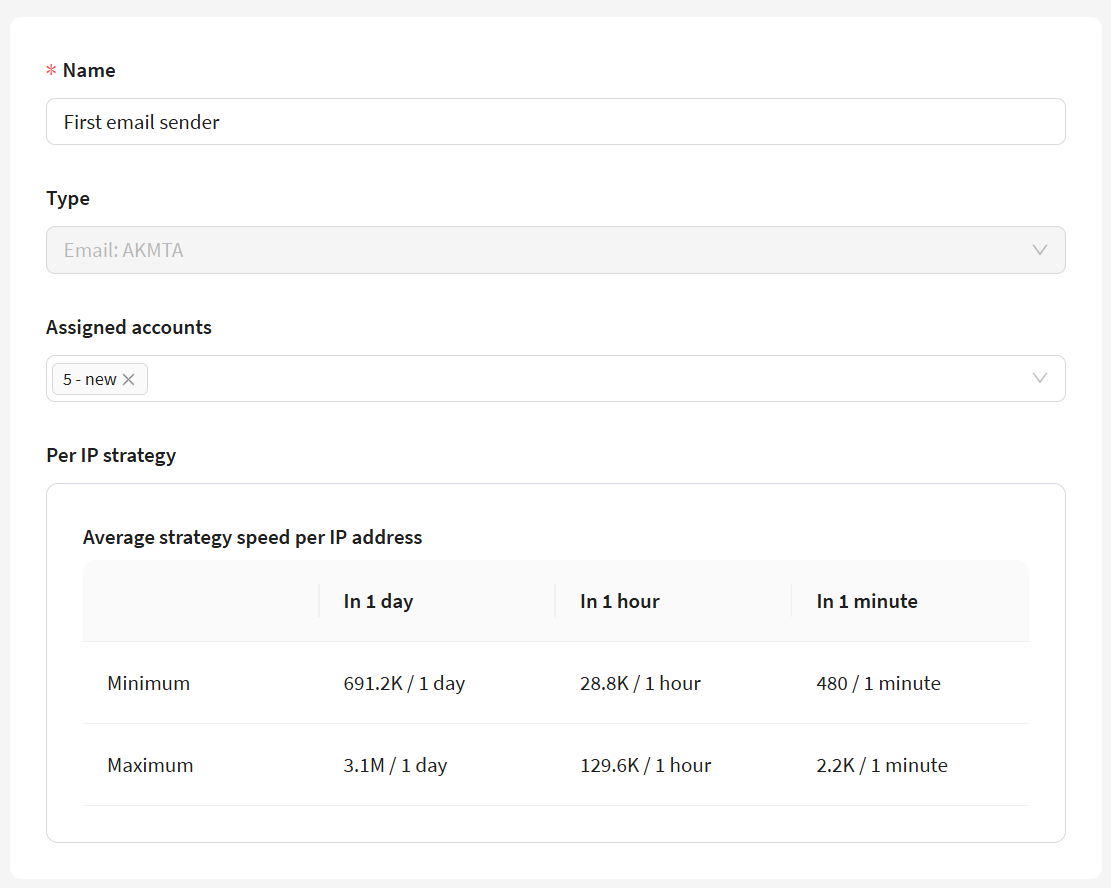Click the "Per IP strategy" section label
The height and width of the screenshot is (888, 1111).
[x=111, y=455]
